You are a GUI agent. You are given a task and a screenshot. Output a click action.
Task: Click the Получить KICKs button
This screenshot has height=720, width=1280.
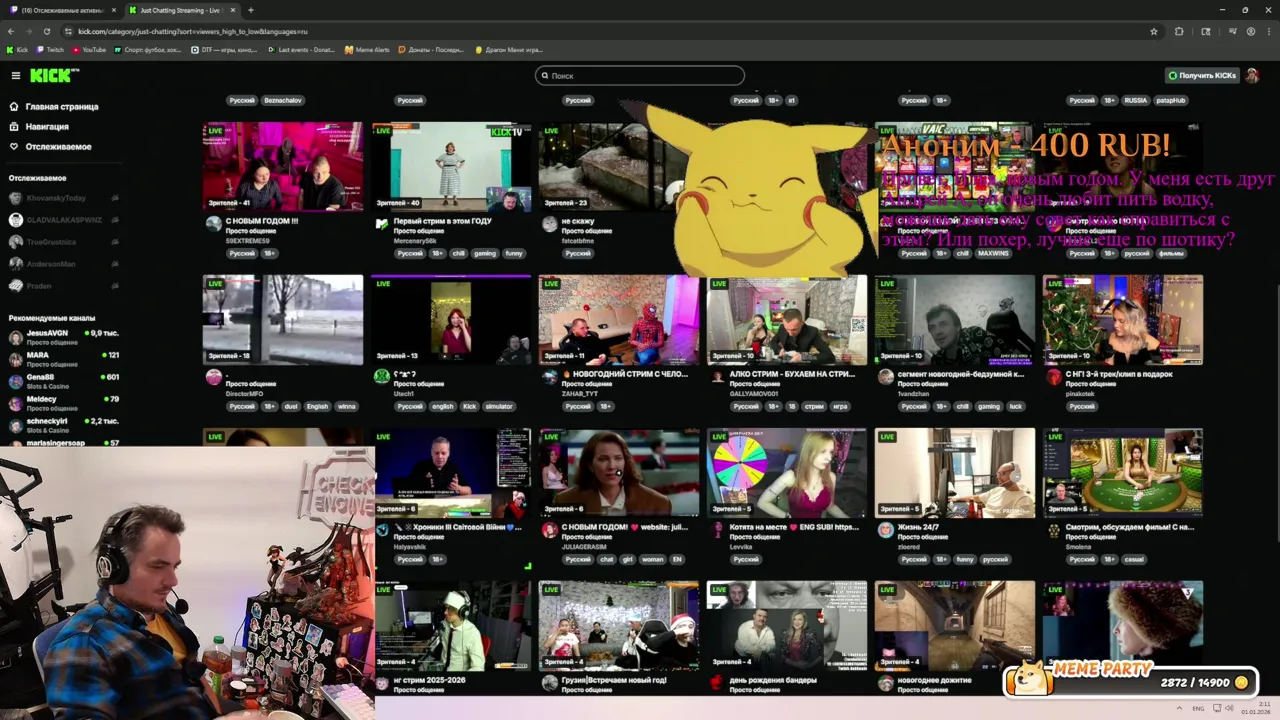coord(1202,76)
